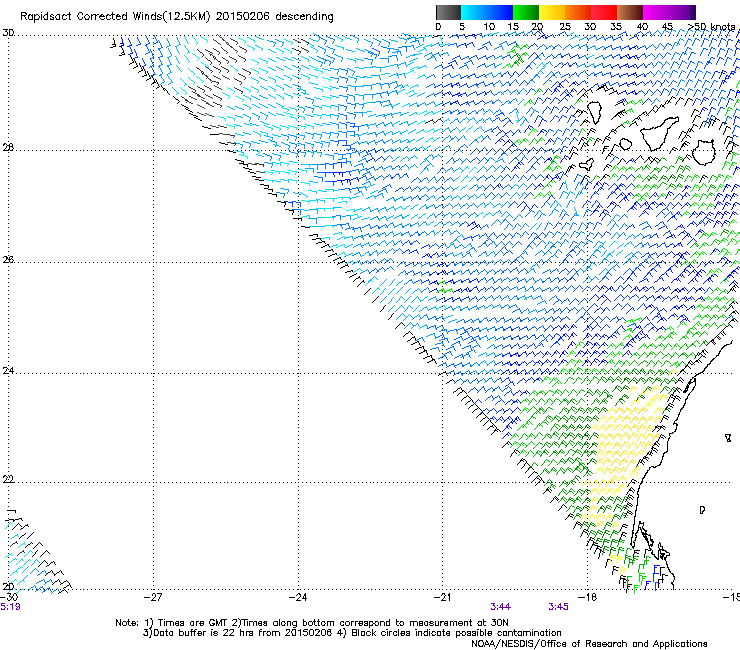Click the latitude "24" label on the left axis

point(8,371)
